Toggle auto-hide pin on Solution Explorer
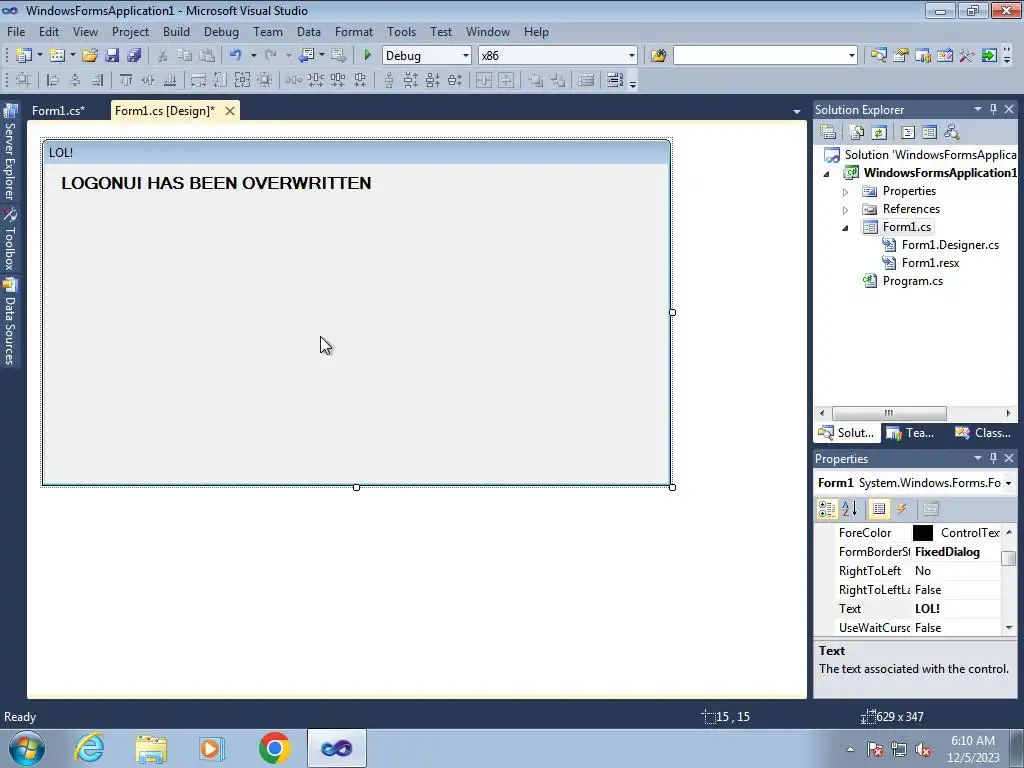Screen dimensions: 1024x768 point(993,110)
